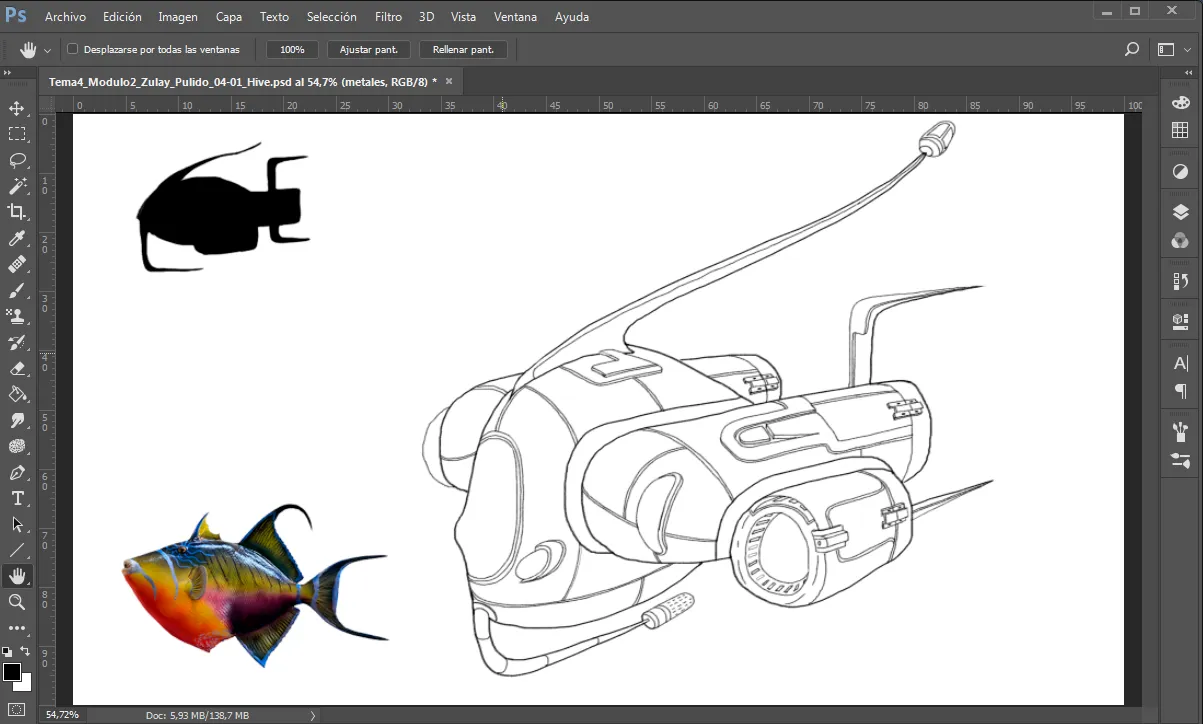Open the Ventana menu
This screenshot has height=724, width=1203.
pyautogui.click(x=515, y=17)
